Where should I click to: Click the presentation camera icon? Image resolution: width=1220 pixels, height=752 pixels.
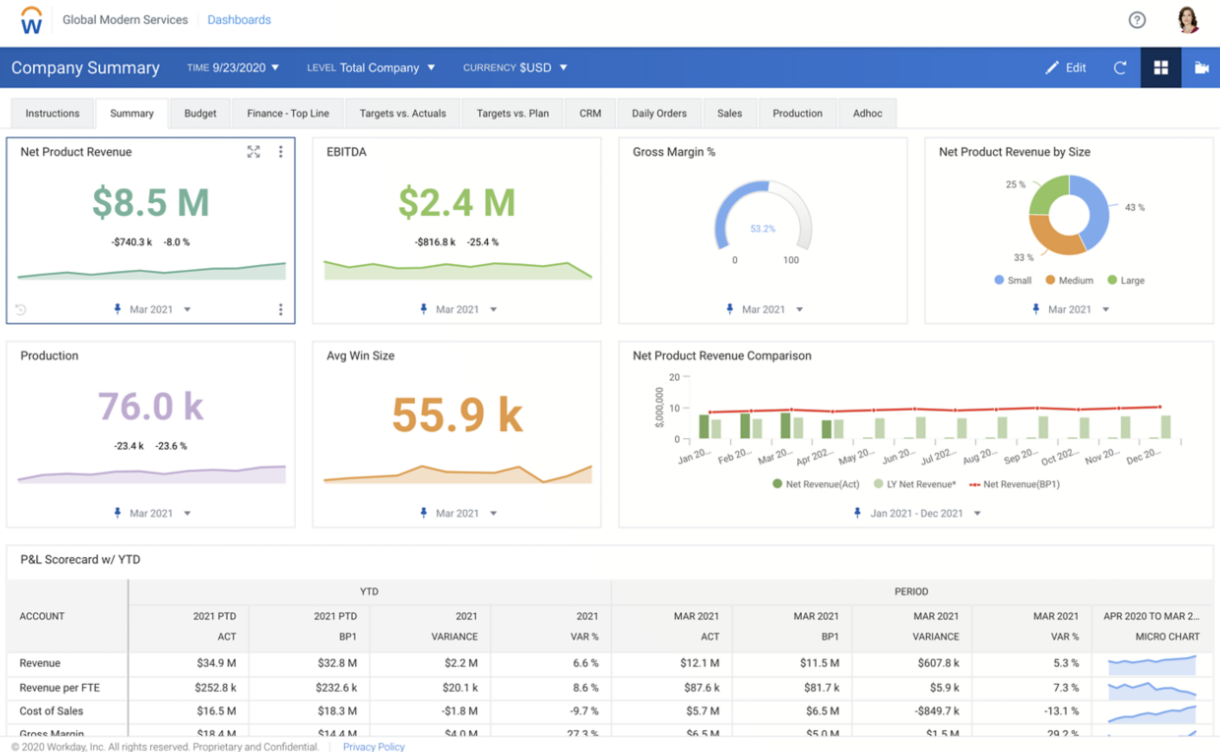(x=1201, y=68)
